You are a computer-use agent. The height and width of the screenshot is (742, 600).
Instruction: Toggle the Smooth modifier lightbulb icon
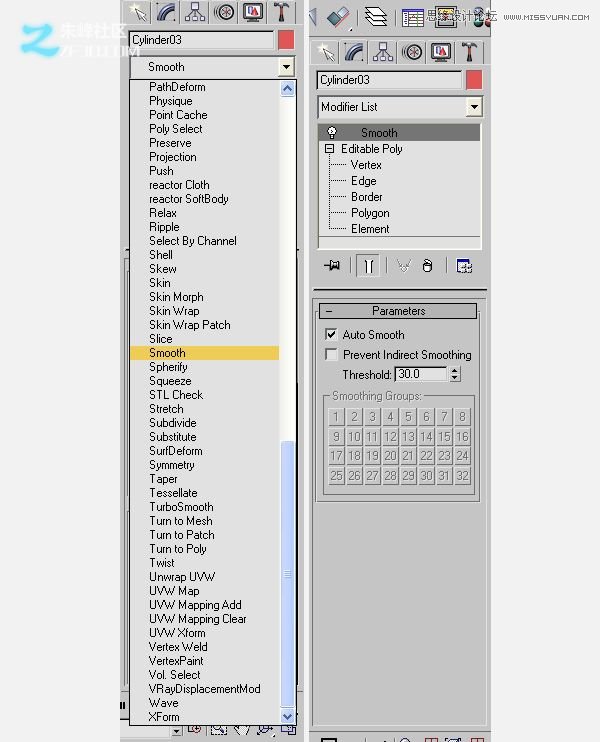(332, 132)
